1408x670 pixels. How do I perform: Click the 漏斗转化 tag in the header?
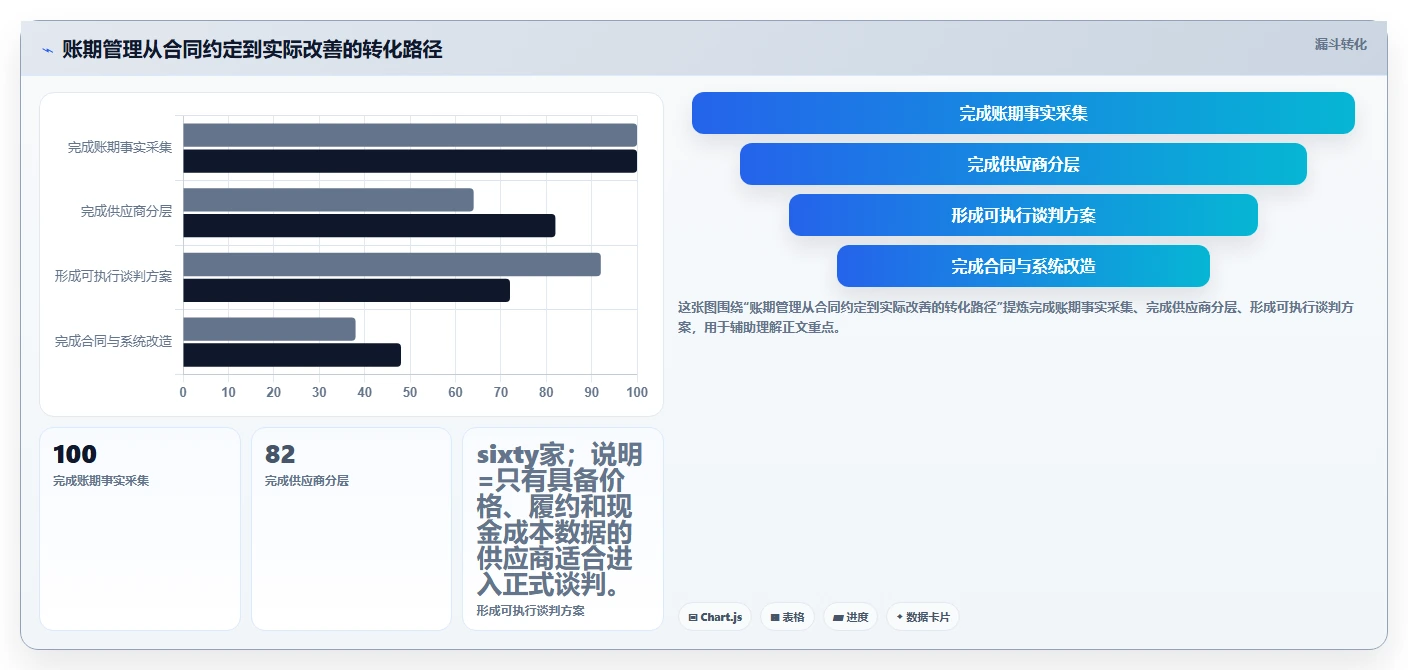pyautogui.click(x=1340, y=45)
